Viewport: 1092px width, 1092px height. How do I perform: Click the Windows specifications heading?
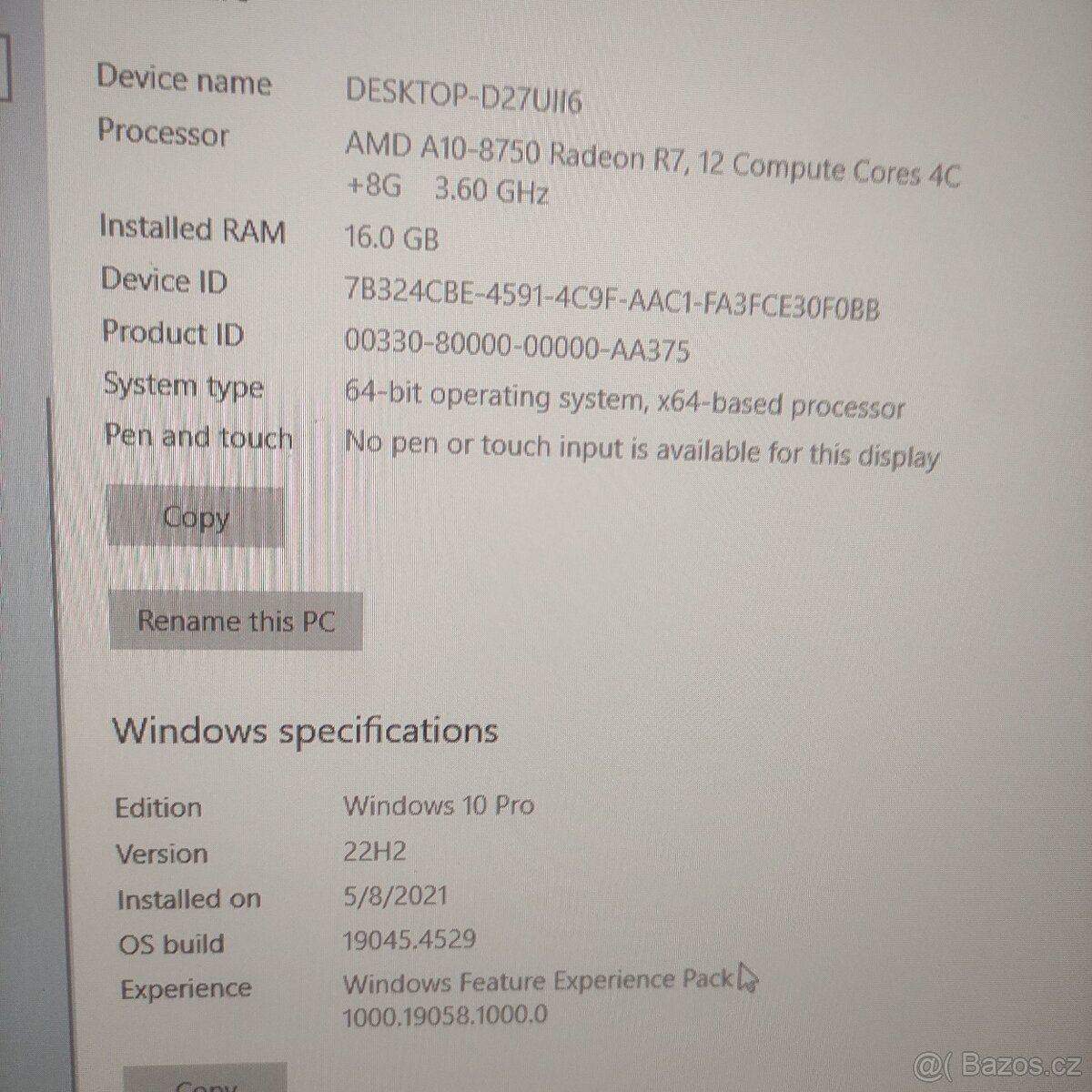(x=305, y=731)
